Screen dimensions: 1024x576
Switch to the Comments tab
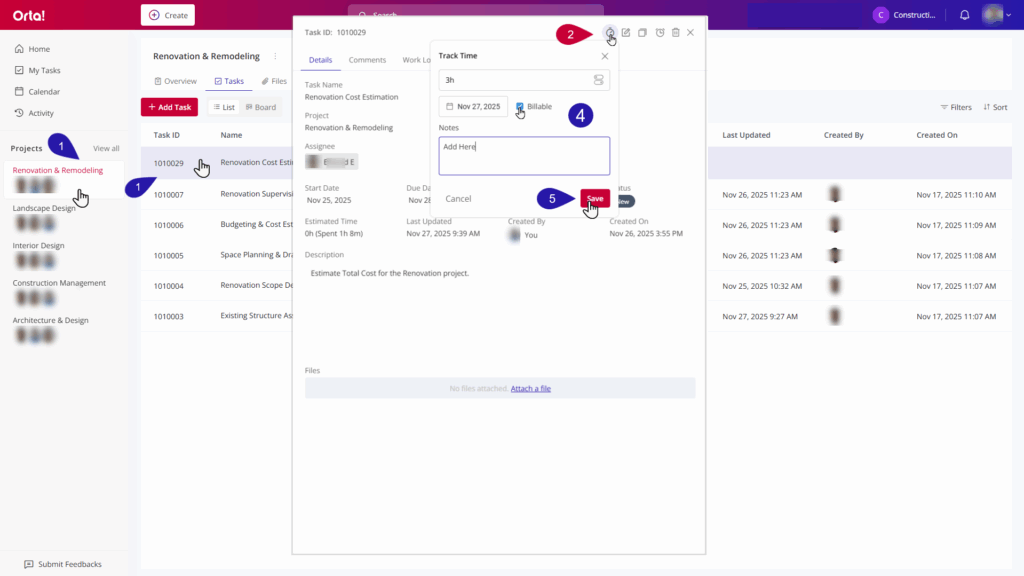(367, 60)
